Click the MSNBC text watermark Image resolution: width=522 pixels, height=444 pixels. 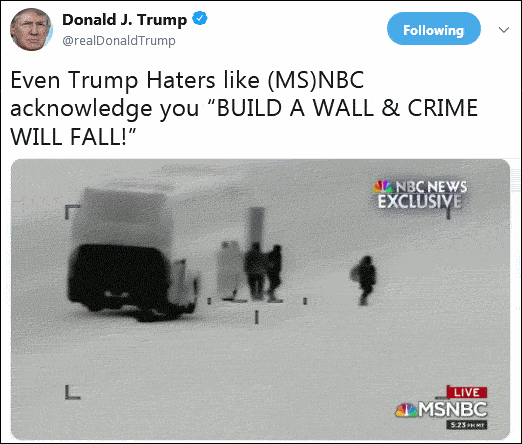pos(453,409)
